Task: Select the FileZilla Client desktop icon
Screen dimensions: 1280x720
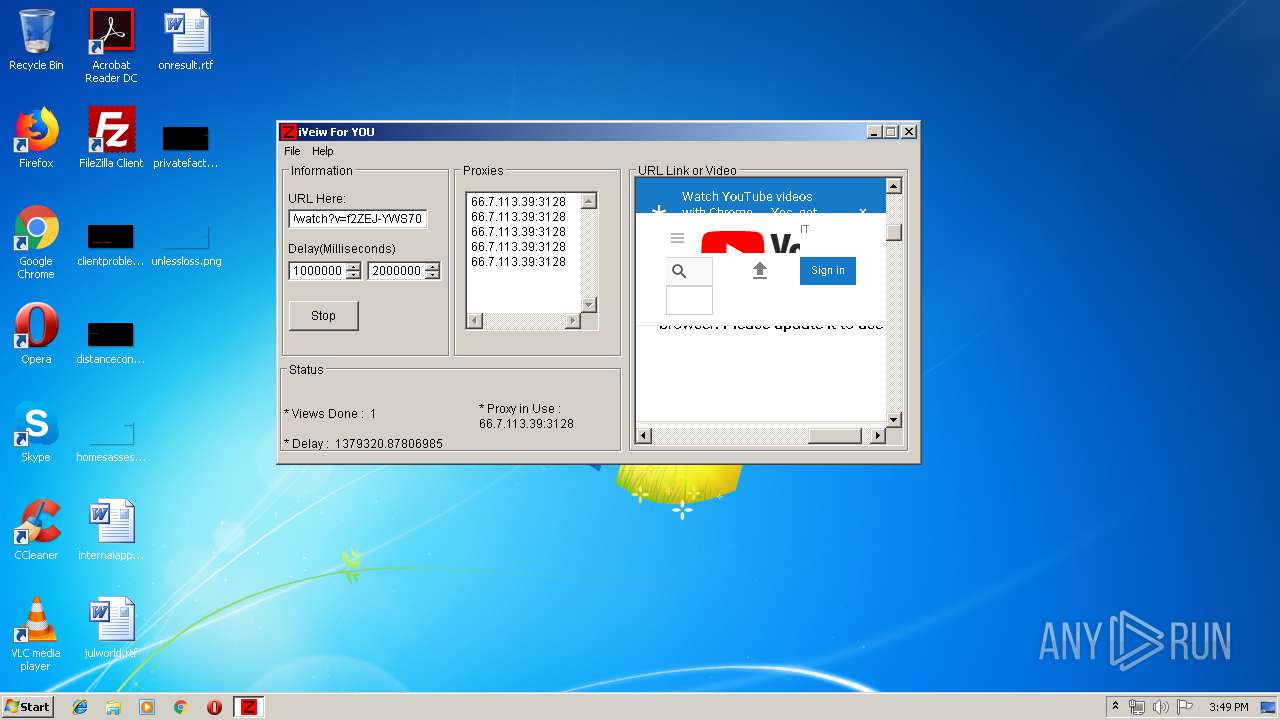Action: [x=111, y=139]
